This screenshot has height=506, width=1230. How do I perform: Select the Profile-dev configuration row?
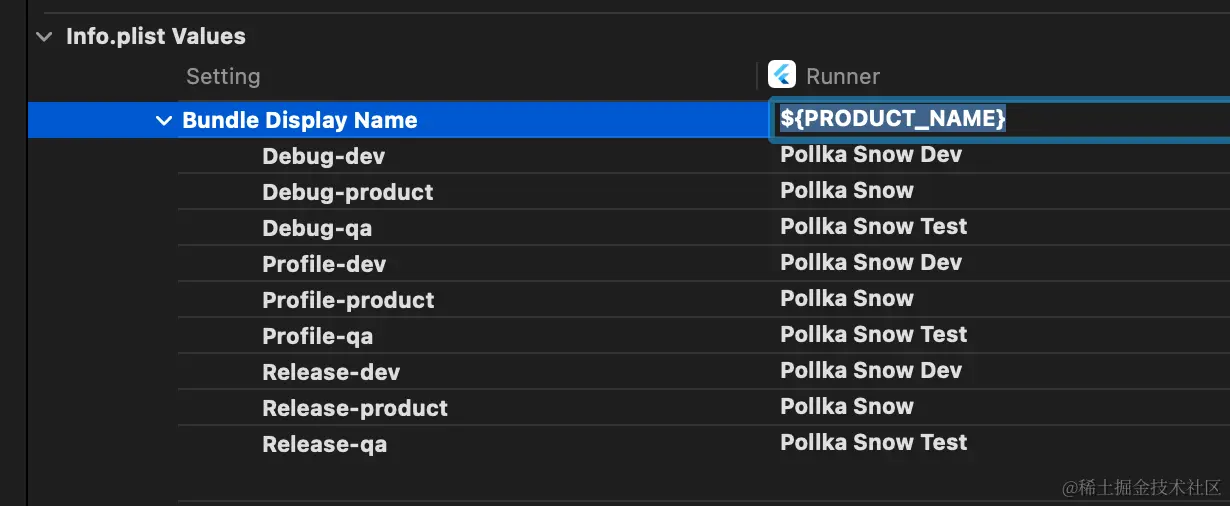(323, 265)
